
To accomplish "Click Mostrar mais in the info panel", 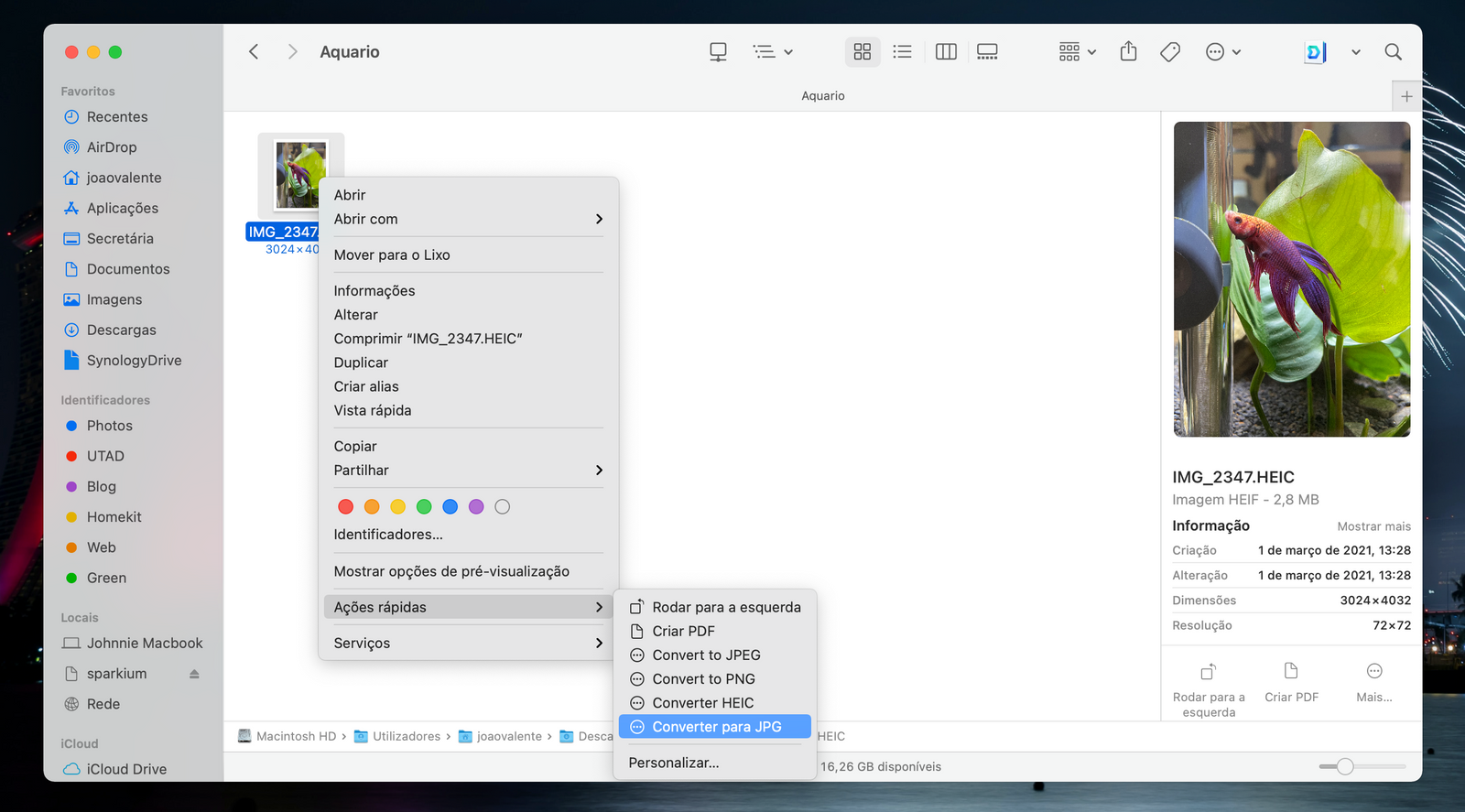I will tap(1373, 526).
